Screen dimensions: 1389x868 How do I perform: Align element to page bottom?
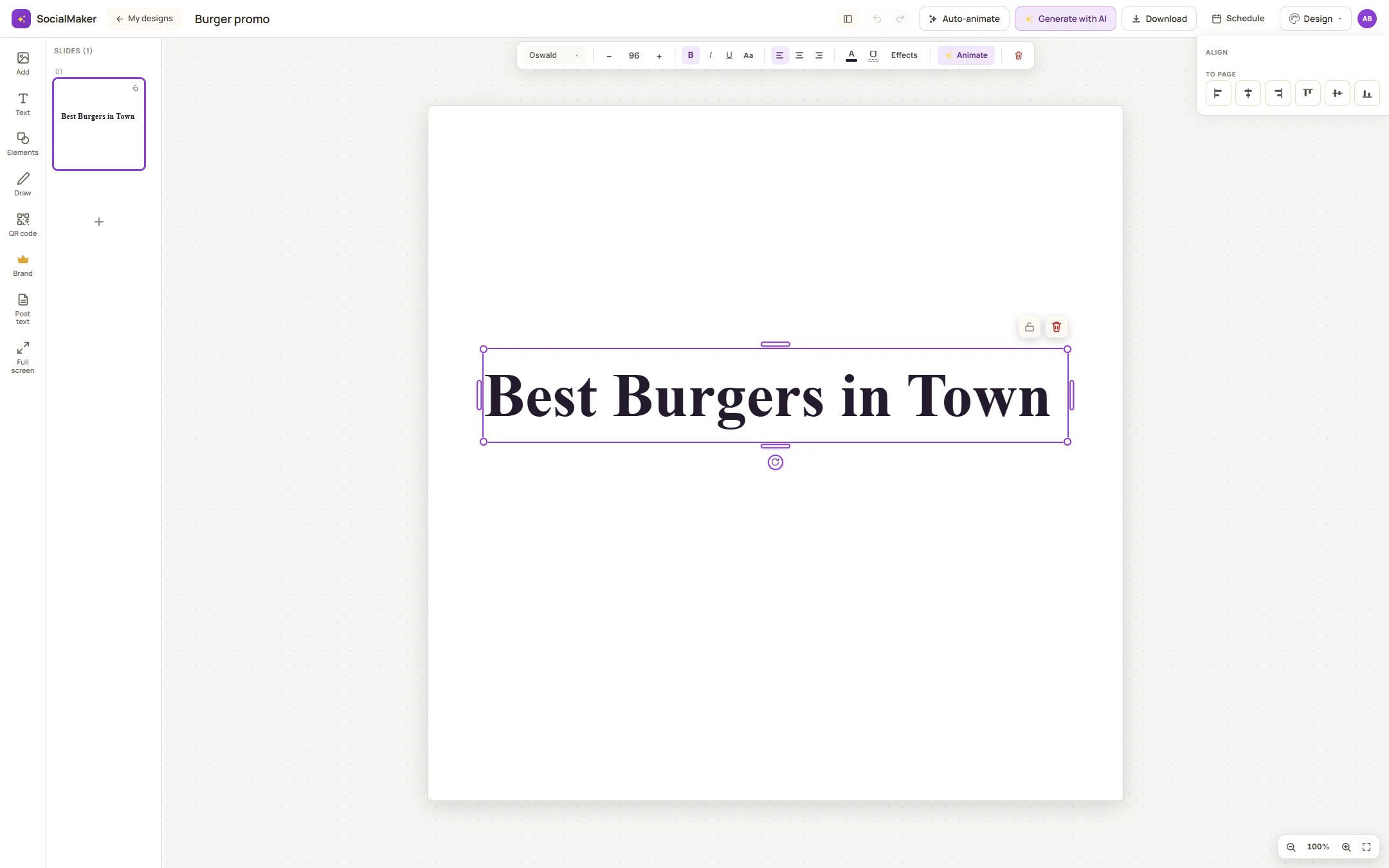coord(1366,93)
